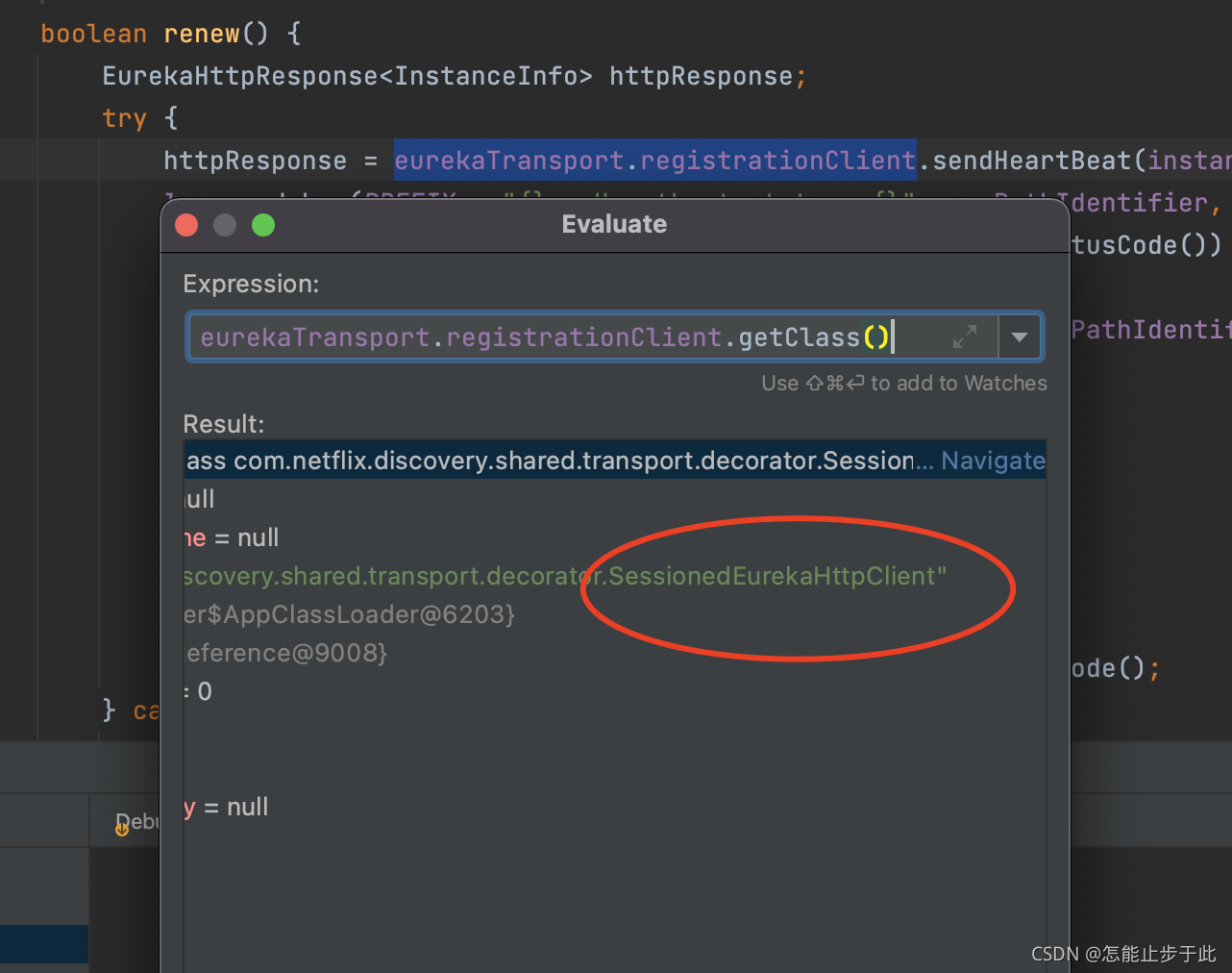Select the result row starting with com.netflix.discovery
The height and width of the screenshot is (973, 1232).
[x=615, y=461]
